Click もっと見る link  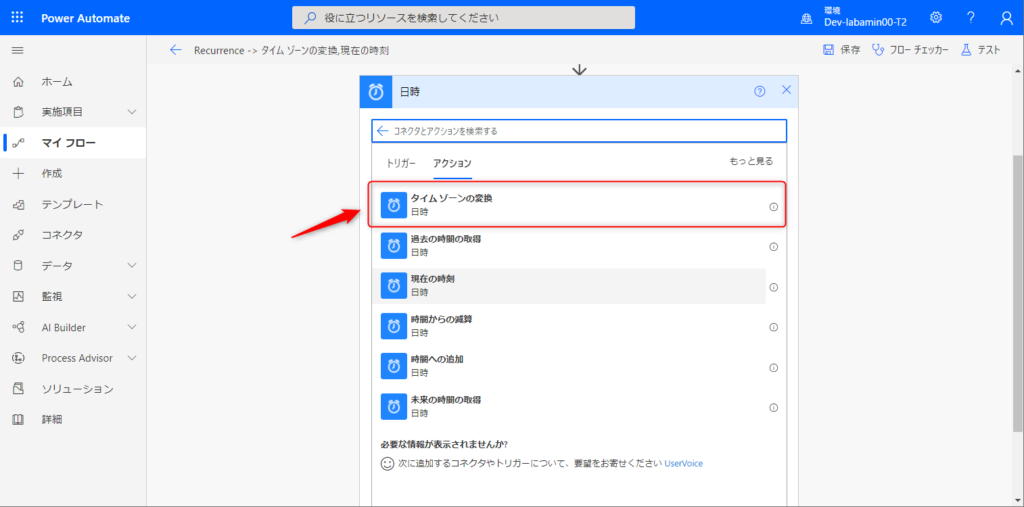[751, 161]
